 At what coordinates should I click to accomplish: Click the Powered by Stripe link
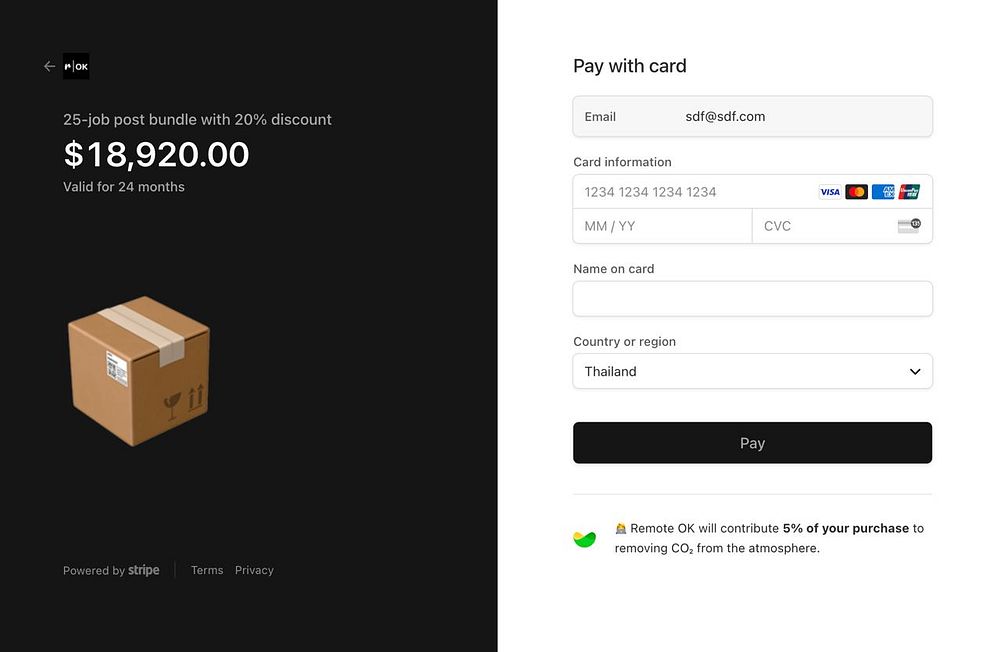[111, 570]
